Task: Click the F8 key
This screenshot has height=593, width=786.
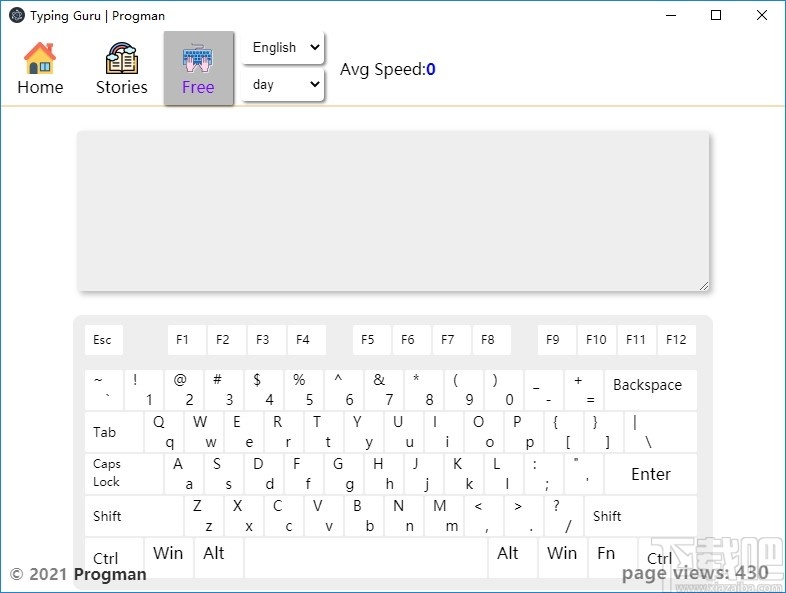Action: (x=492, y=340)
